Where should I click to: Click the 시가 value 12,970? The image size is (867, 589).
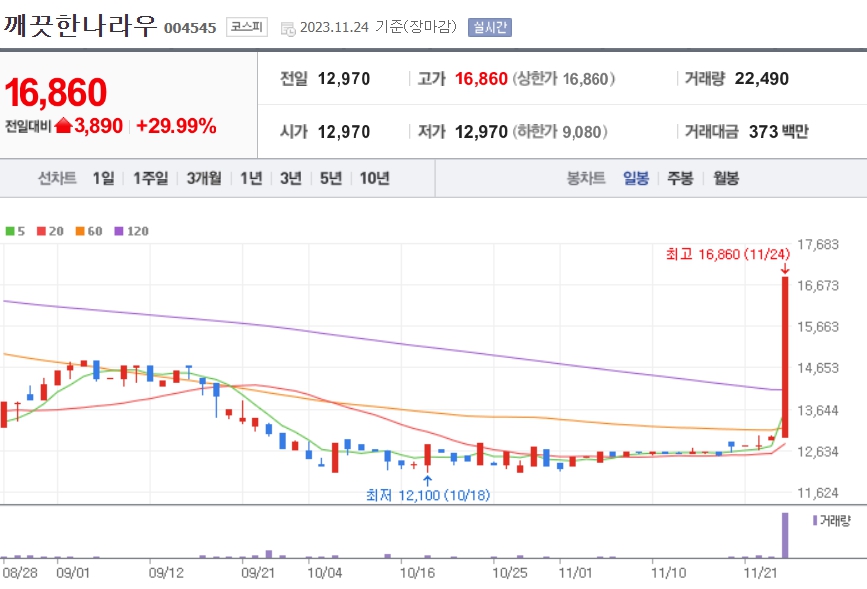pos(343,132)
